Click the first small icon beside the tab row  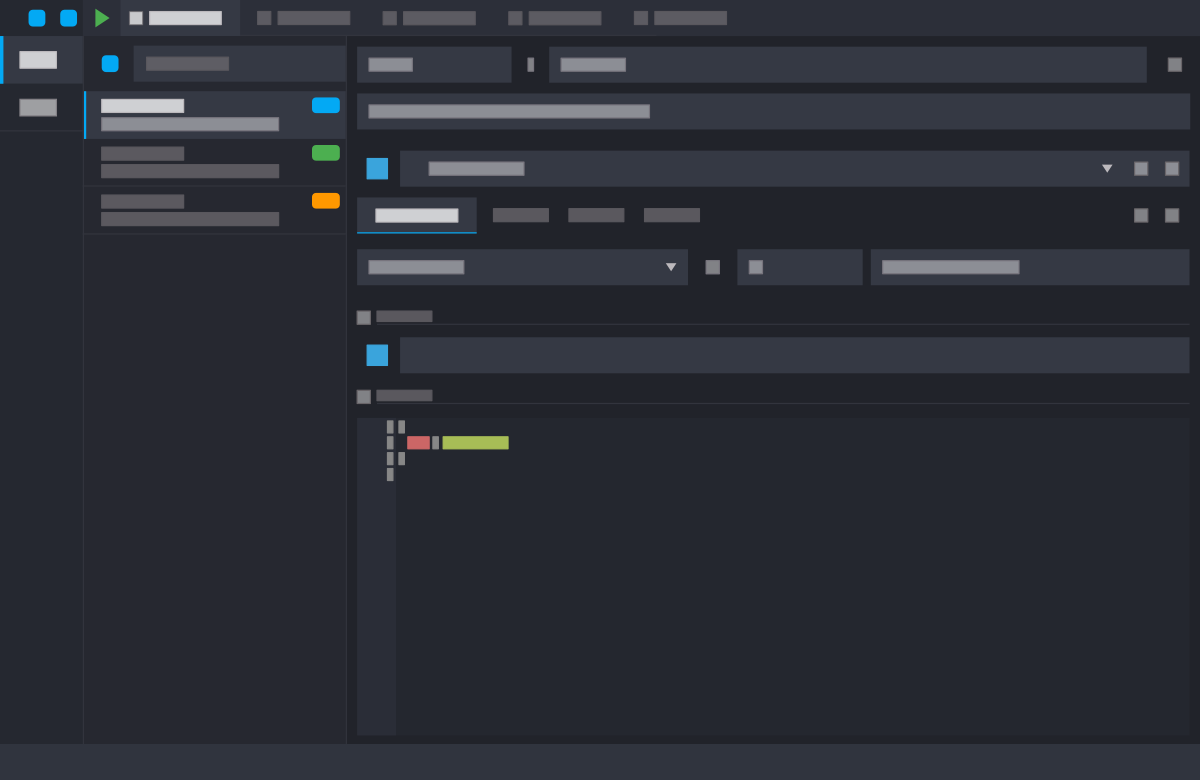click(x=1141, y=215)
